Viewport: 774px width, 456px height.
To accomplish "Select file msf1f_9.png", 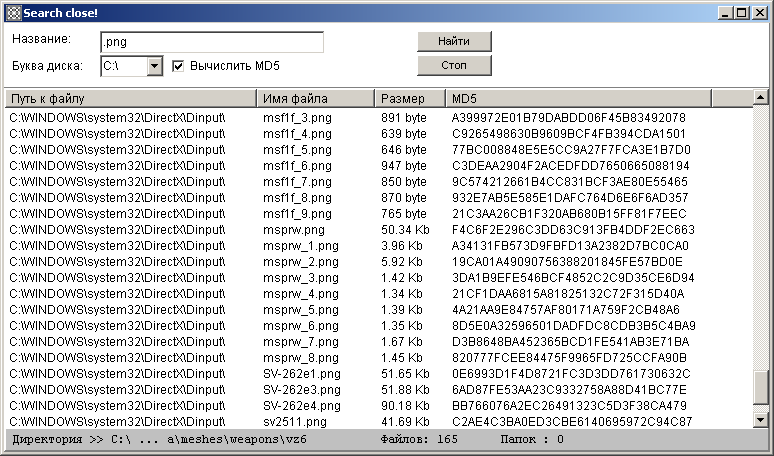I will [297, 214].
